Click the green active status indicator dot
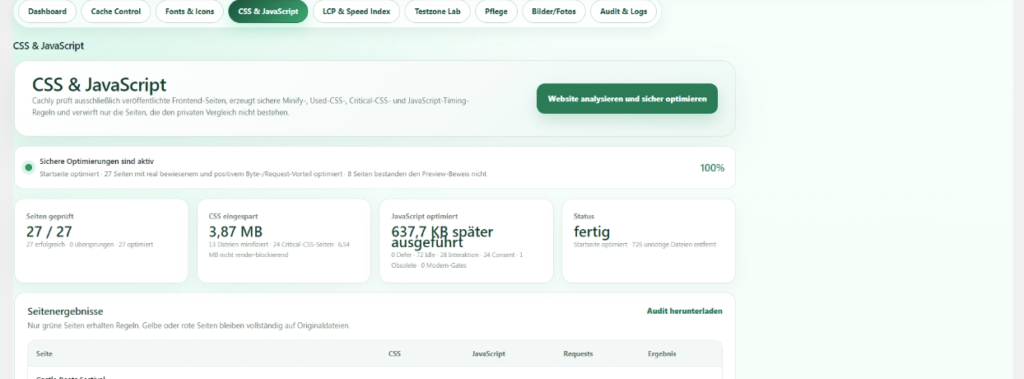1024x379 pixels. 28,167
